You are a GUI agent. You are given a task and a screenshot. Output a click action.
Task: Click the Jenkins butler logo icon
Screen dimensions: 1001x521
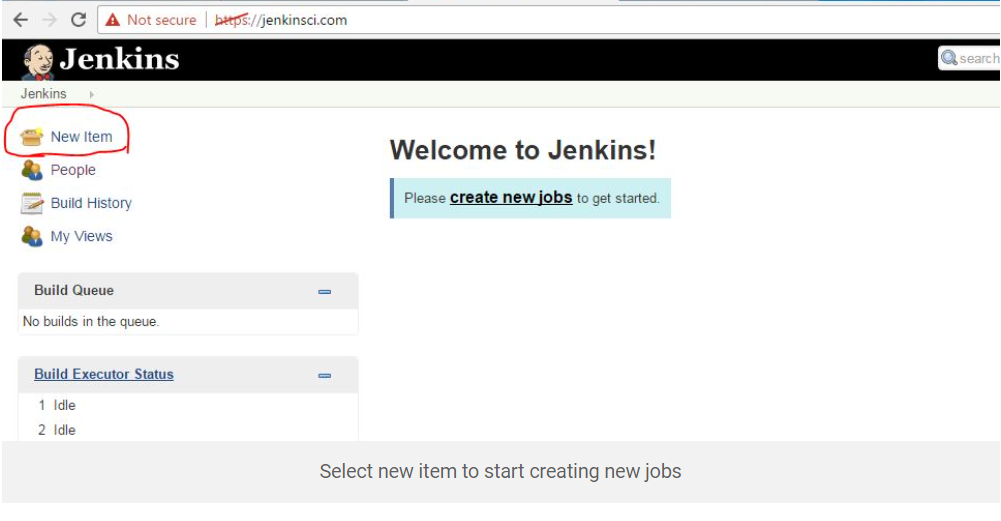point(38,61)
